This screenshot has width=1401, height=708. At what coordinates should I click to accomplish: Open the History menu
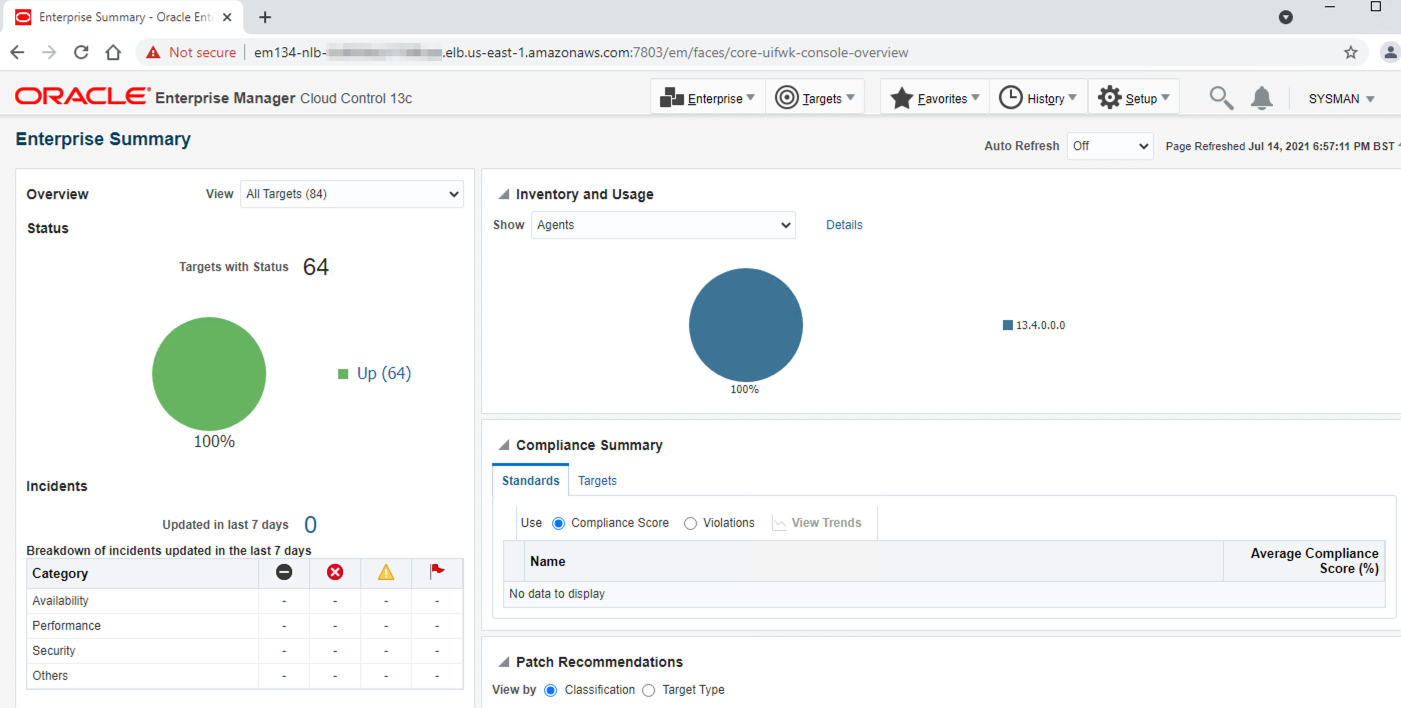[1038, 98]
